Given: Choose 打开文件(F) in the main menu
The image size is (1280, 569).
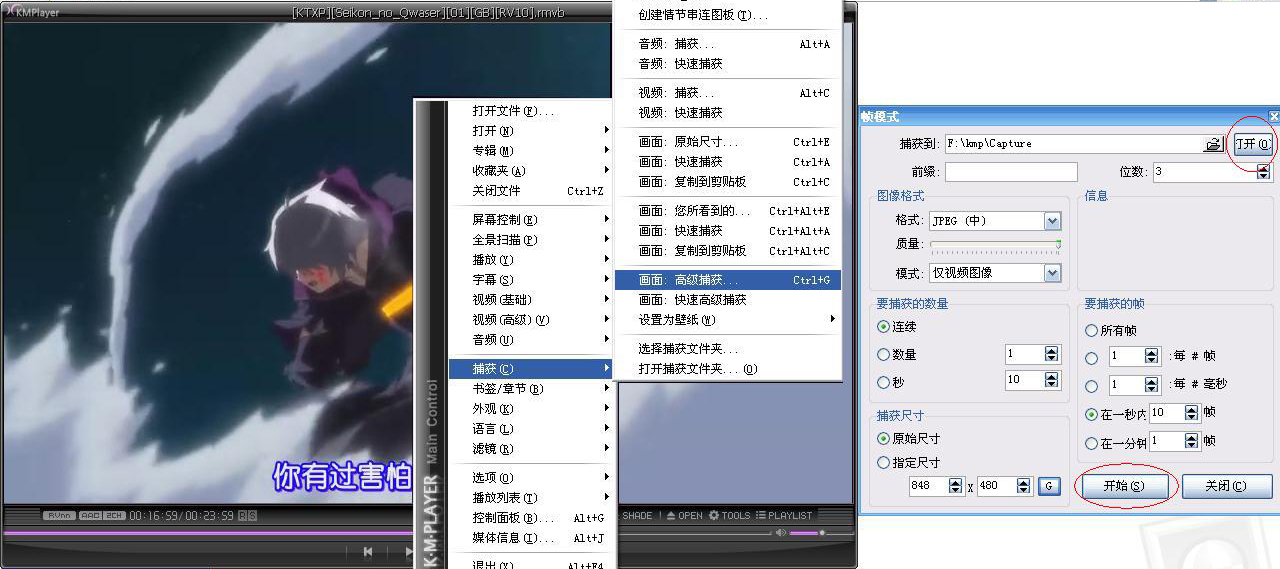Looking at the screenshot, I should pos(530,111).
